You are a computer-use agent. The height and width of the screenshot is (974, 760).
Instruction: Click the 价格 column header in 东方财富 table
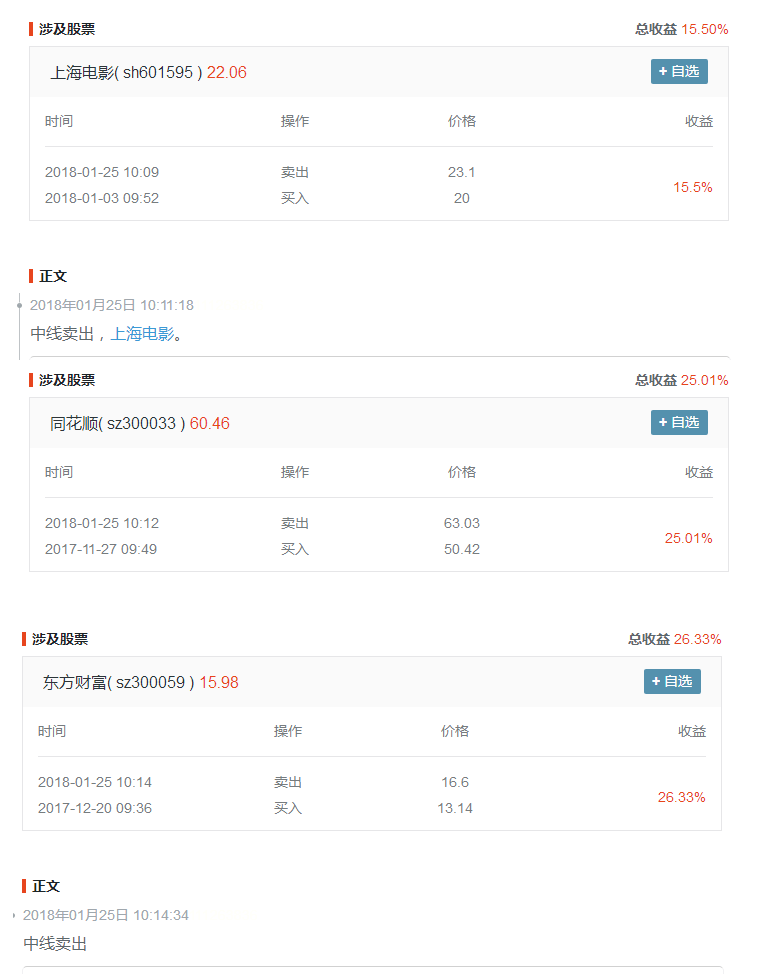[x=455, y=731]
